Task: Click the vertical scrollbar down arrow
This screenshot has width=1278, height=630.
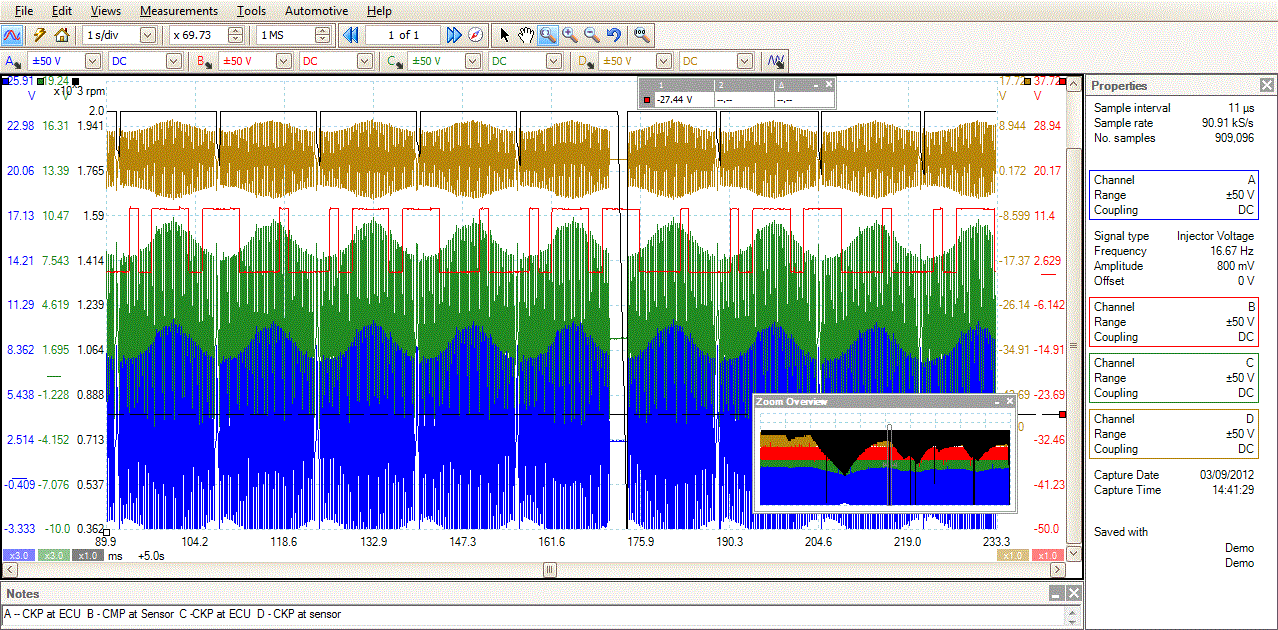Action: point(1074,554)
